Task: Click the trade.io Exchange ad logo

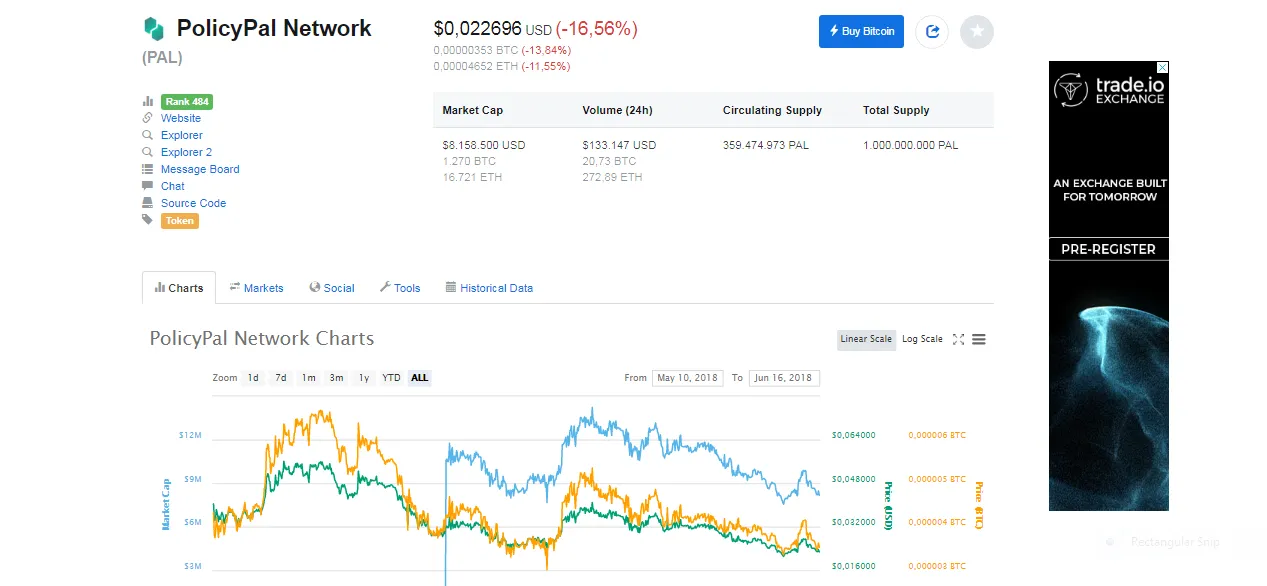Action: coord(1109,92)
